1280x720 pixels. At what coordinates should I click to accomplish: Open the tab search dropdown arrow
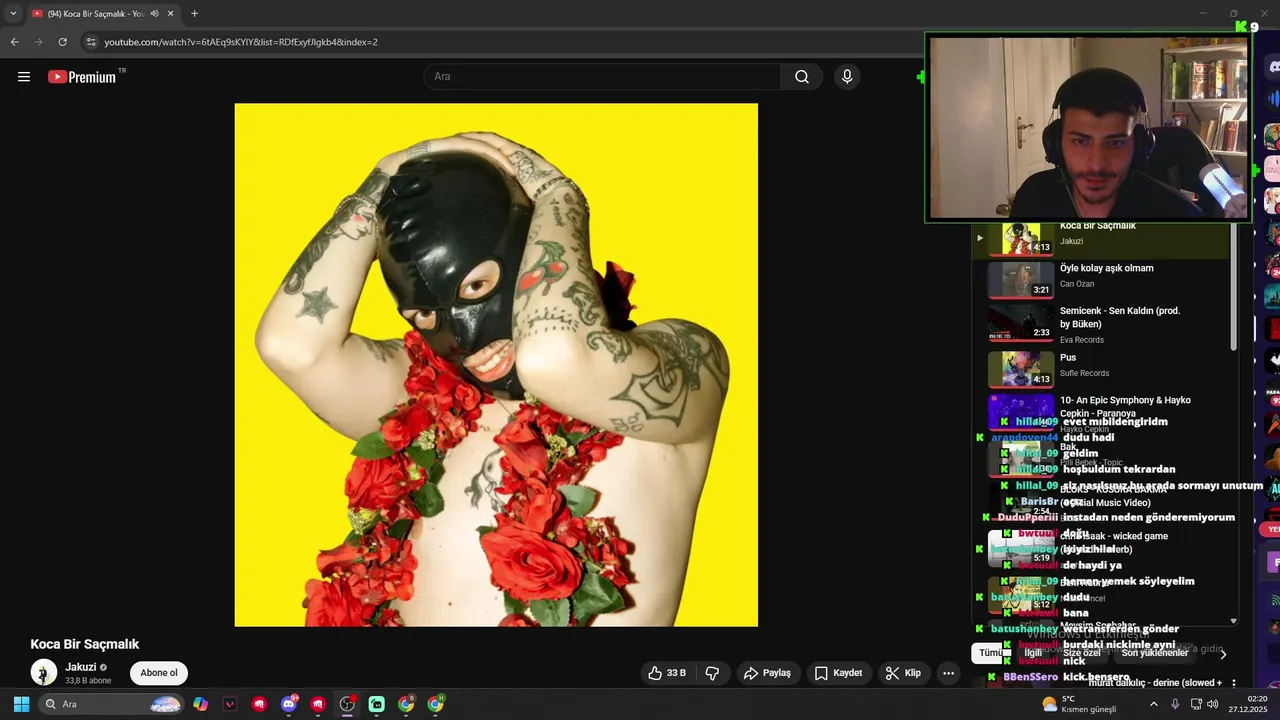point(13,14)
